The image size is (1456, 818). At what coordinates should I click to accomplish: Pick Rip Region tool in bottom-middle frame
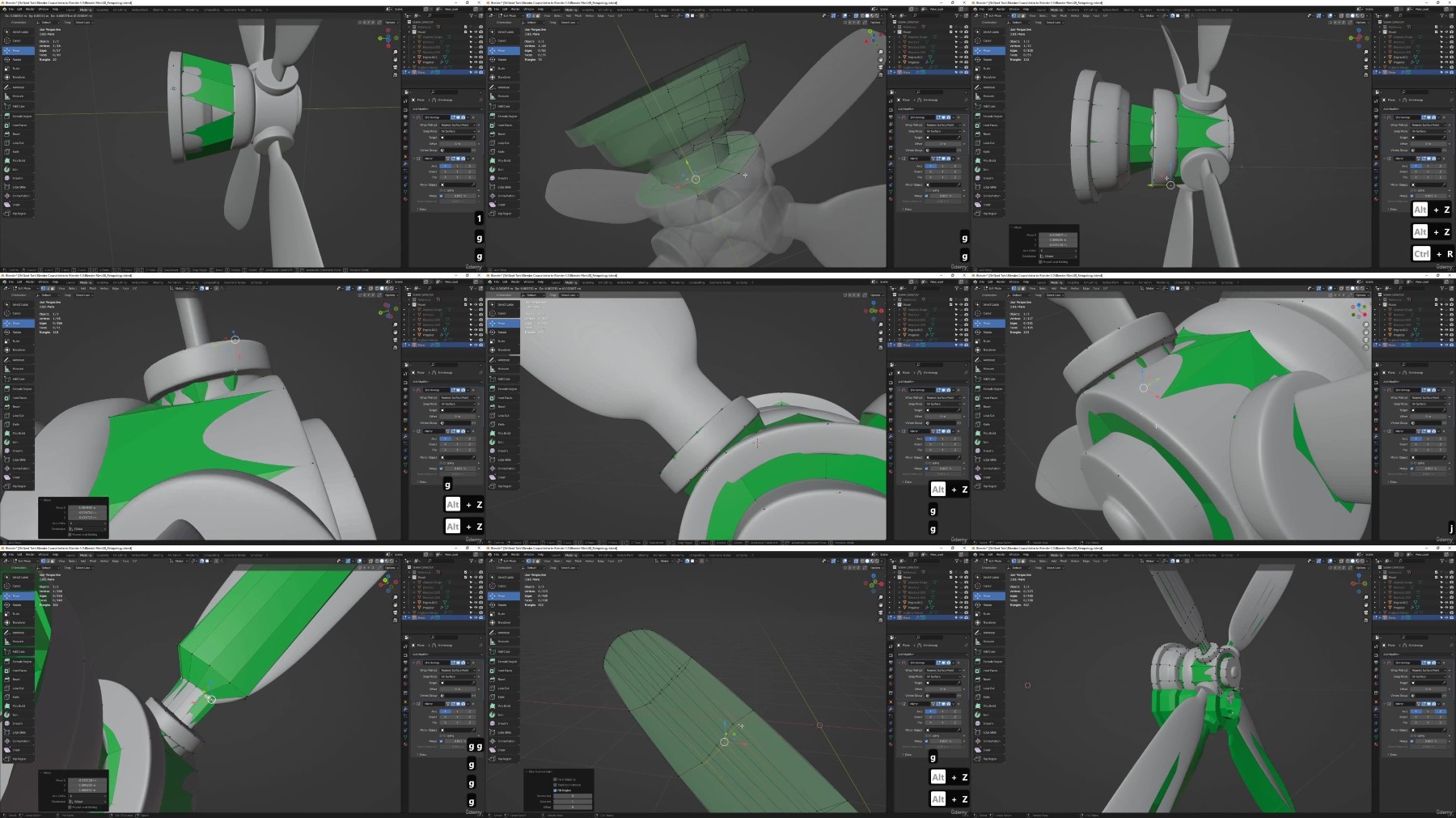[504, 759]
